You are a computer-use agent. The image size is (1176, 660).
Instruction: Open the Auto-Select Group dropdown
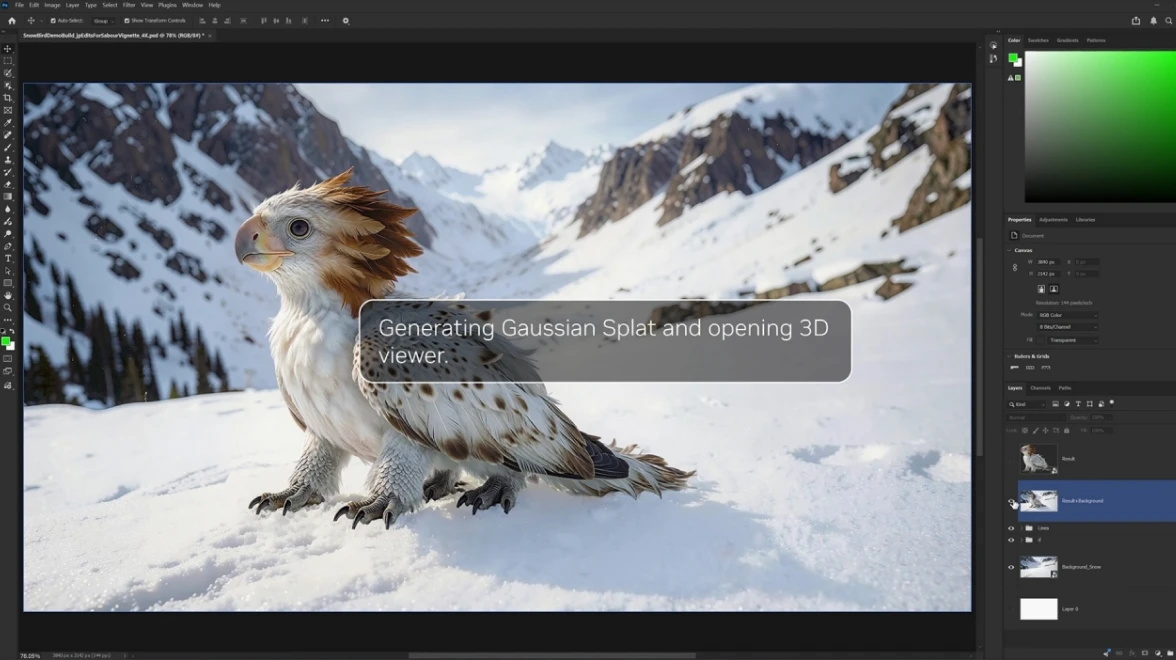pos(104,21)
